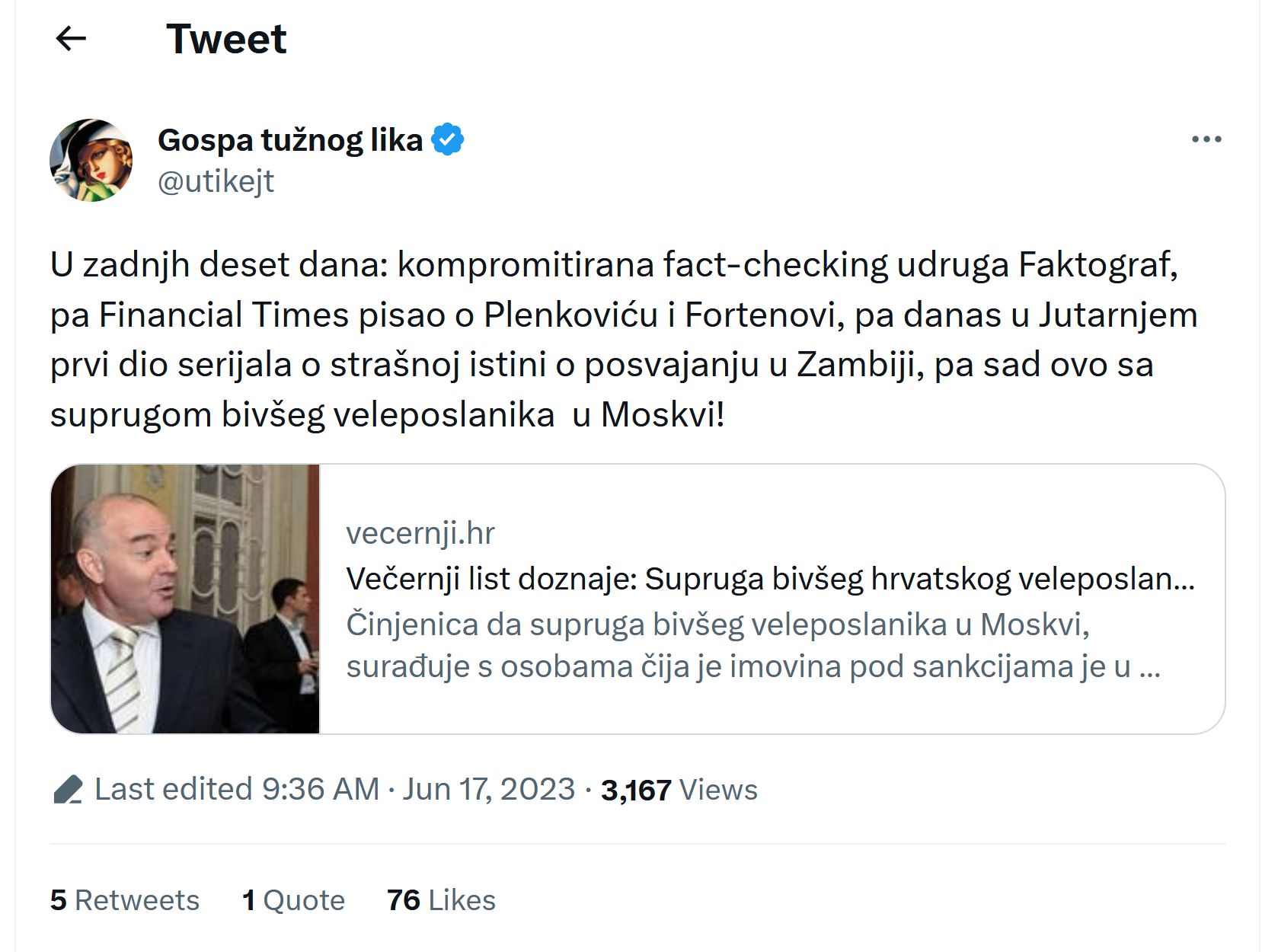Click the vecernji.hr domain text

(x=420, y=533)
